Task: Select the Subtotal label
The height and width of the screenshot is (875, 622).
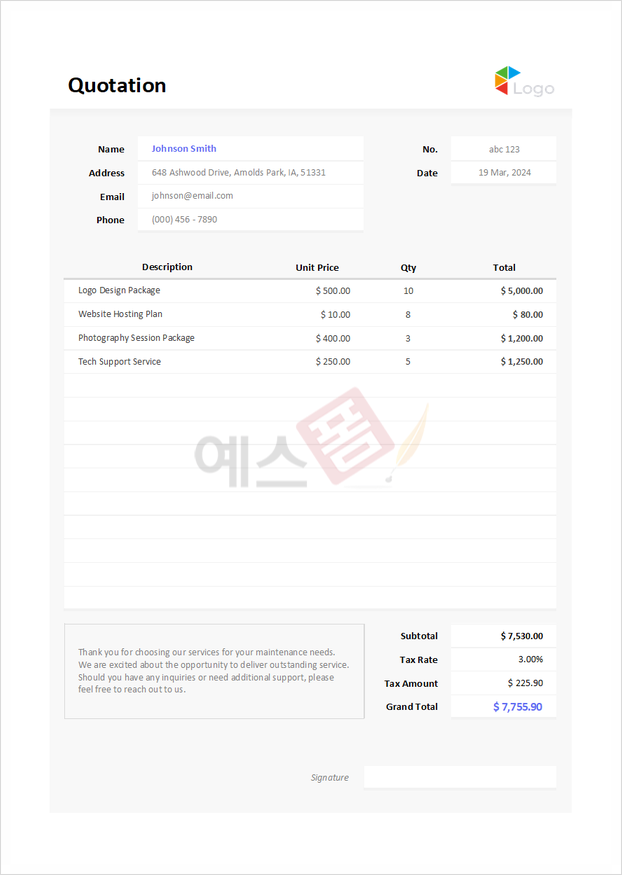Action: coord(419,636)
